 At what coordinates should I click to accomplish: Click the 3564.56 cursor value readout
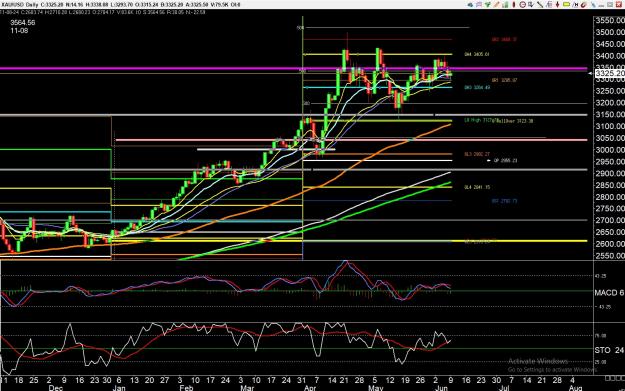(22, 23)
